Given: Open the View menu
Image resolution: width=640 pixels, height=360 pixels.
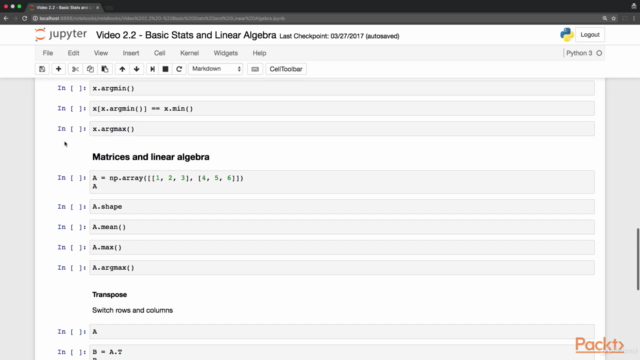Looking at the screenshot, I should click(101, 53).
